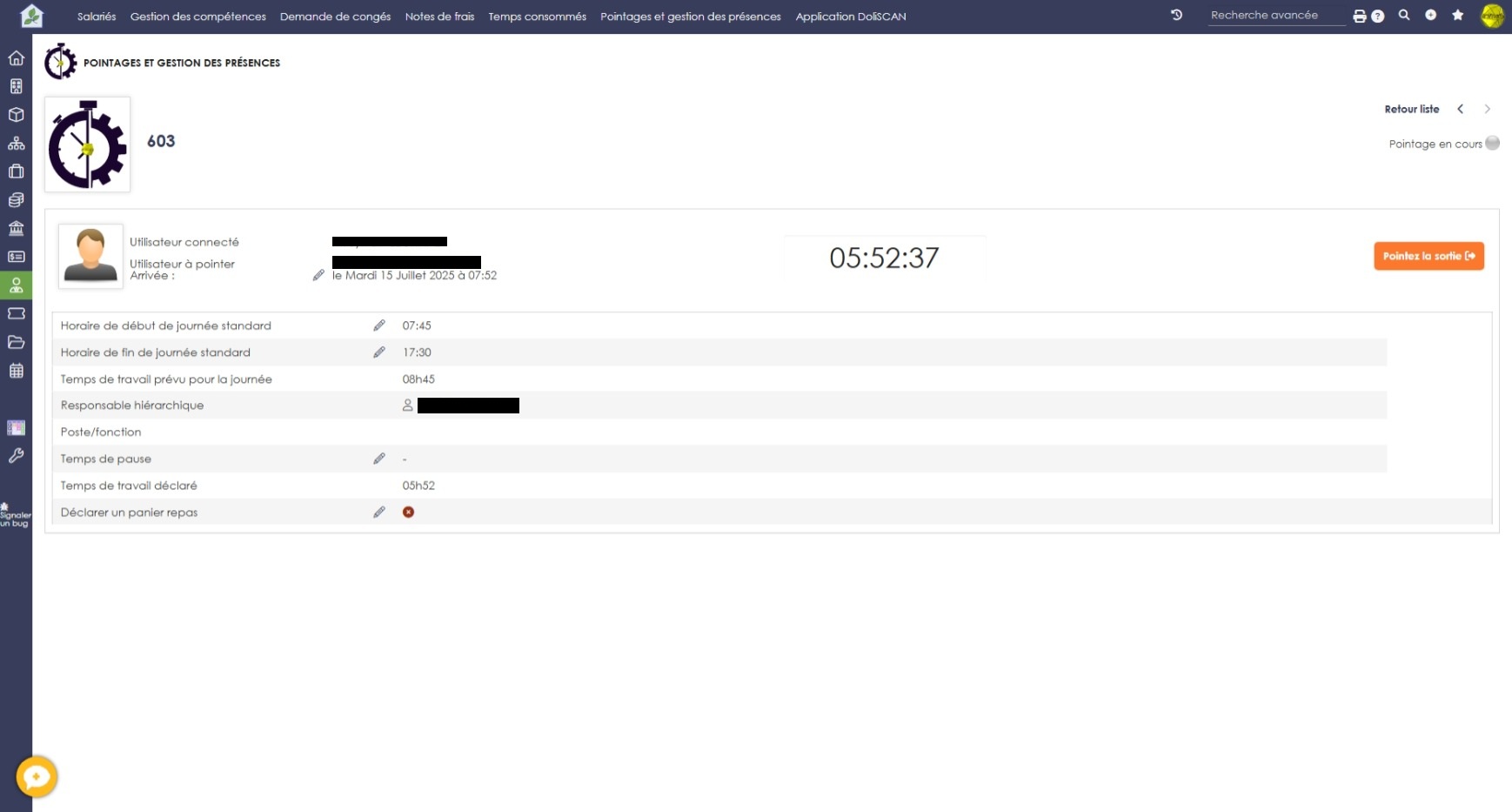Click the red panier repas status icon
The height and width of the screenshot is (812, 1512).
[x=408, y=513]
